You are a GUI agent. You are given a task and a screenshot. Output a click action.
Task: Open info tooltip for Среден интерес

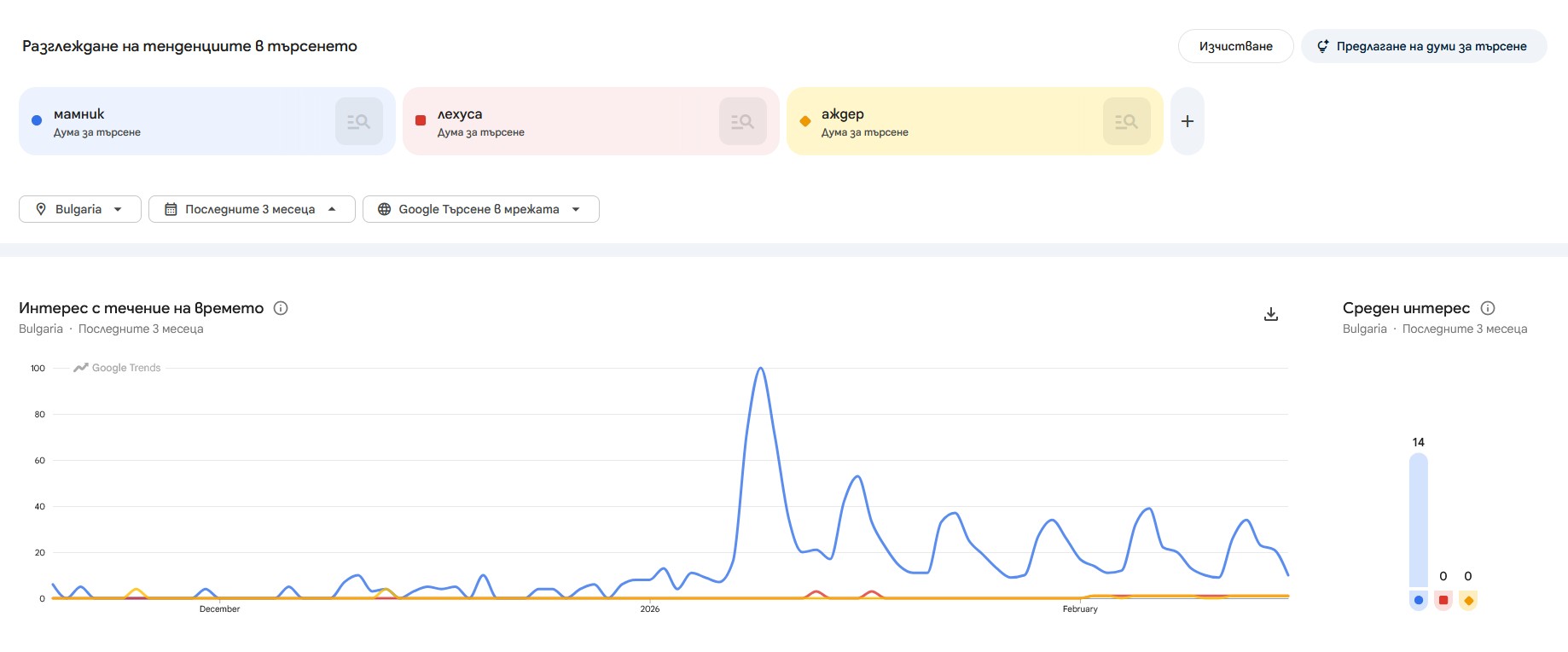tap(1489, 307)
